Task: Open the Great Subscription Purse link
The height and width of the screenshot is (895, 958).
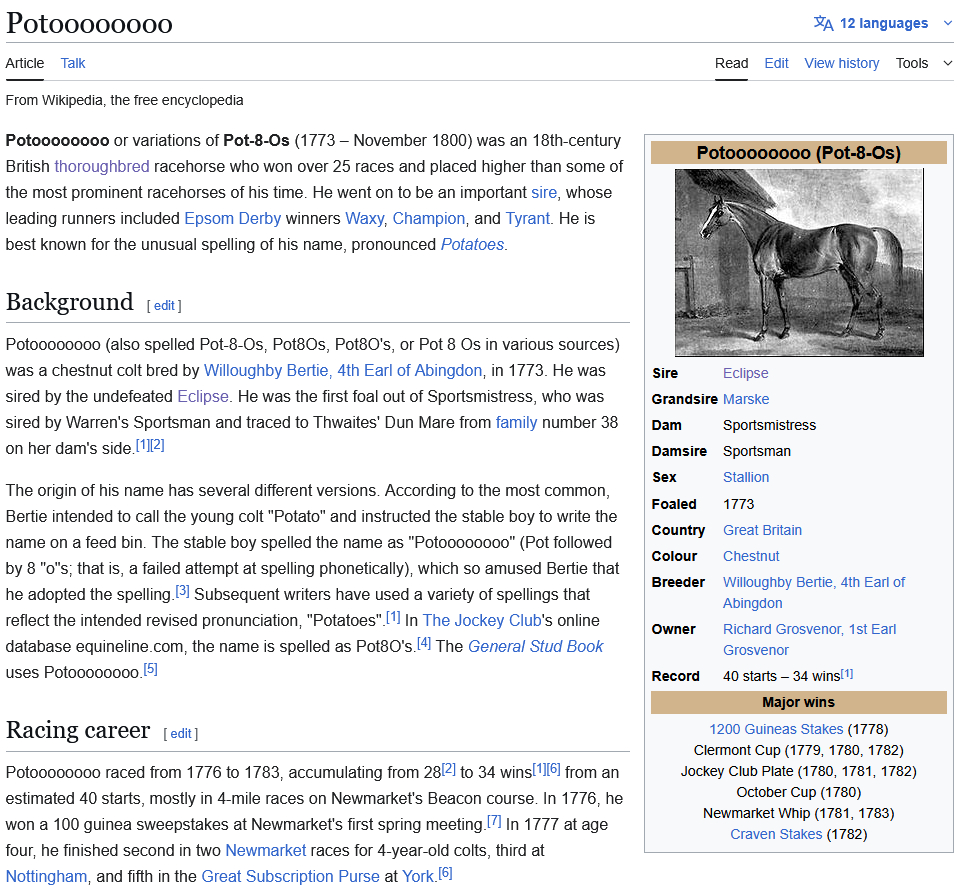Action: click(x=290, y=876)
